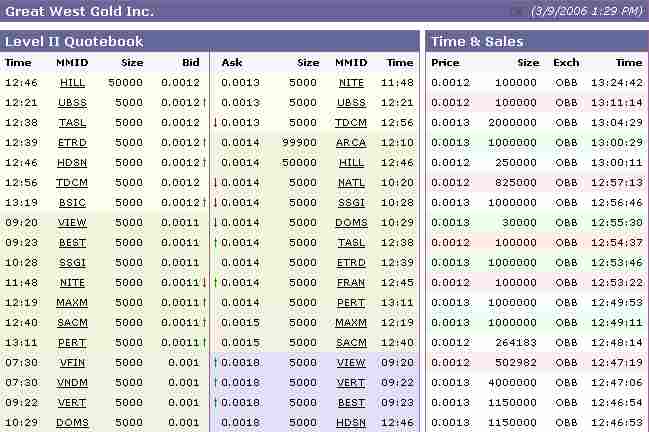Viewport: 649px width, 432px height.
Task: Click the Great West Gold Inc. title
Action: (x=79, y=11)
